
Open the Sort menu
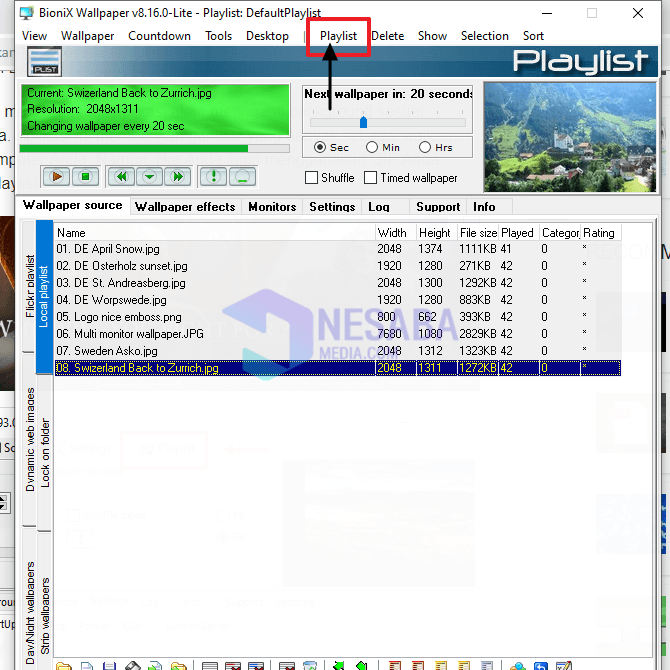point(533,36)
